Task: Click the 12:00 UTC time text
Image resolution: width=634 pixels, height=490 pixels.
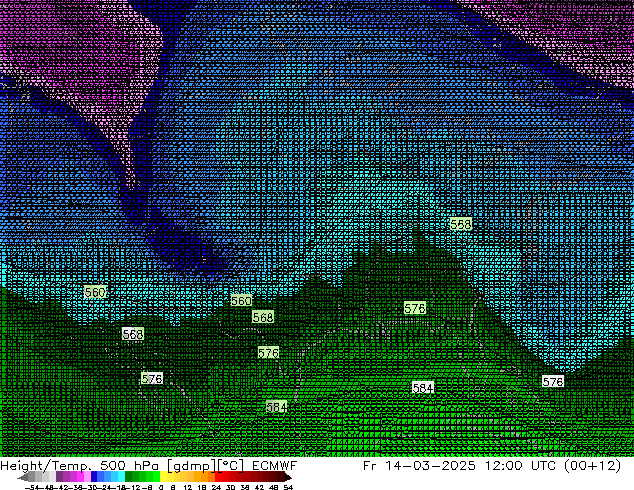Action: [522, 465]
